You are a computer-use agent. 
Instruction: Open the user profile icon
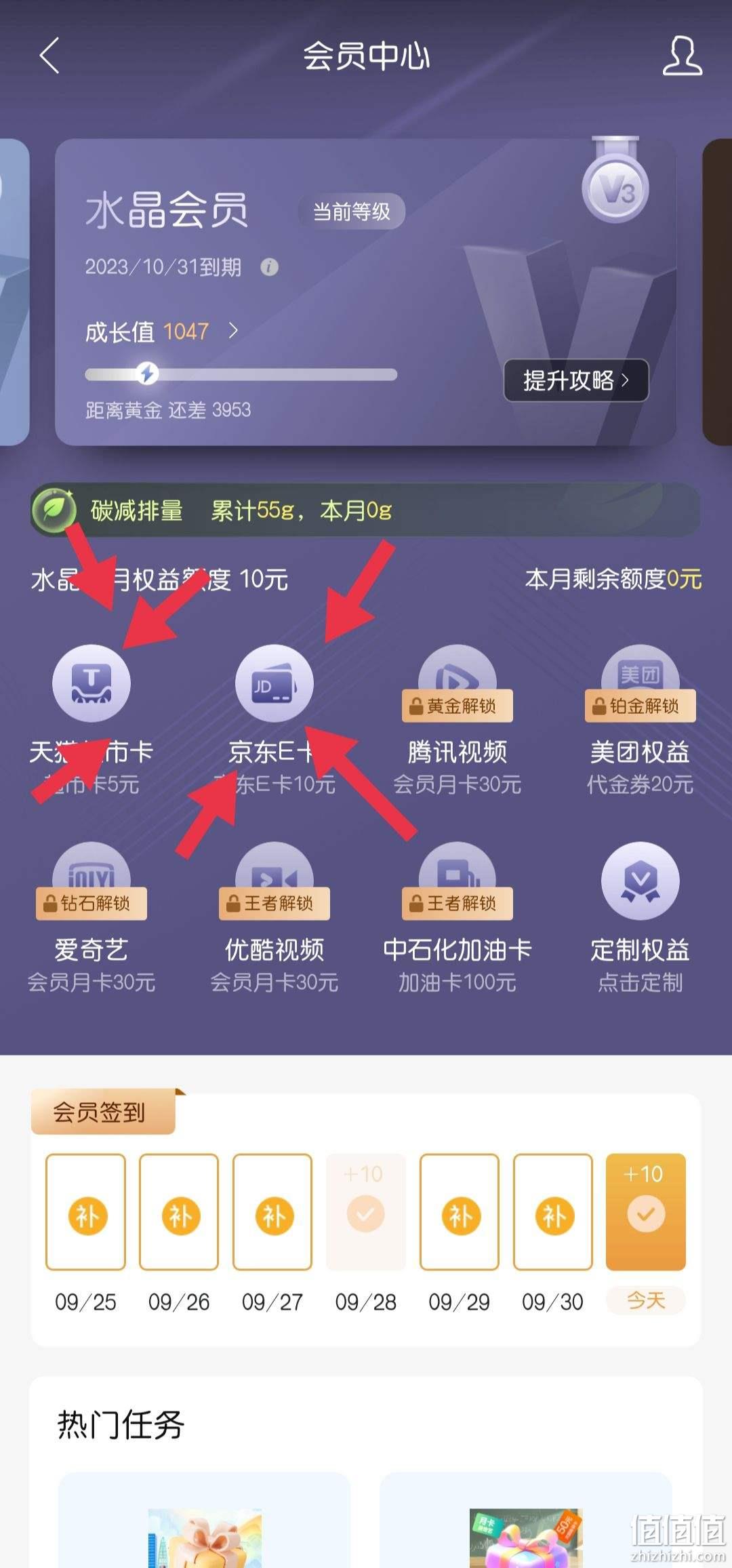pos(682,56)
